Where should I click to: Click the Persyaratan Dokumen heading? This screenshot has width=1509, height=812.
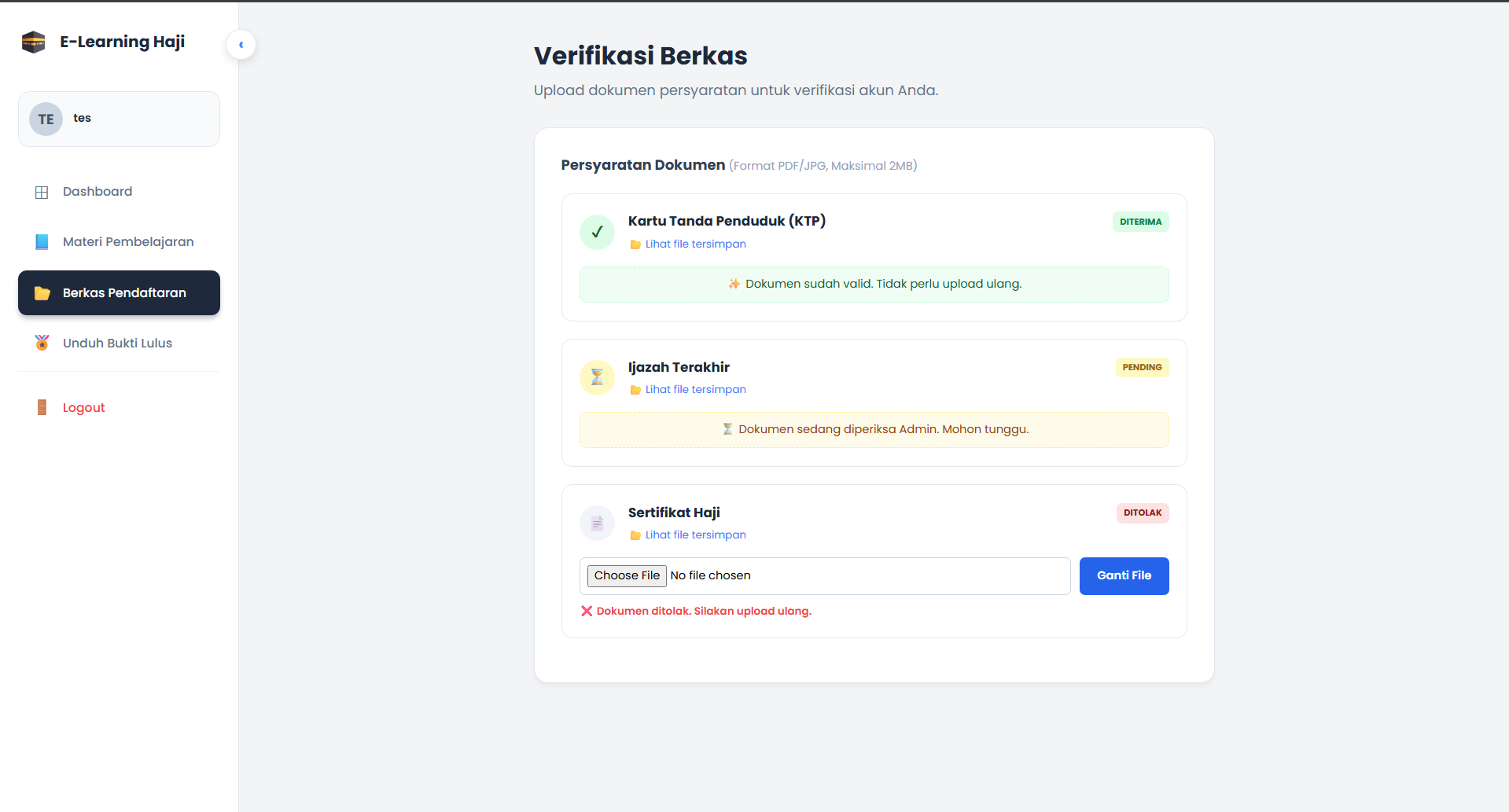642,165
